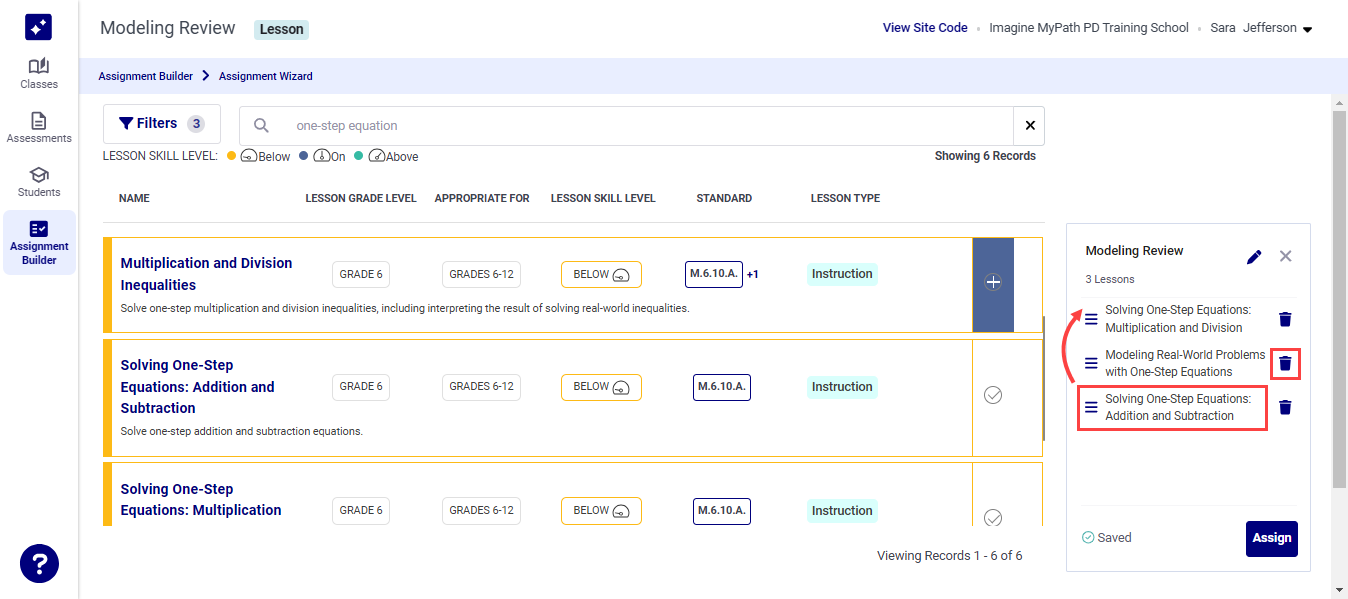Delete Solving One-Step Equations: Addition and Subtraction from panel

coord(1286,407)
